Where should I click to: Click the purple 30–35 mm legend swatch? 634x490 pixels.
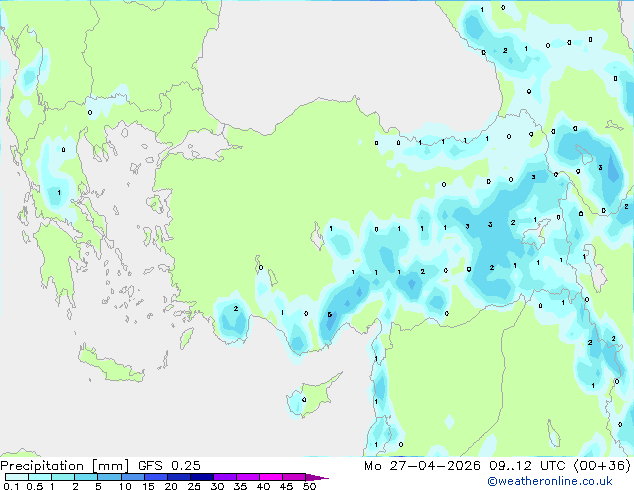coord(224,477)
